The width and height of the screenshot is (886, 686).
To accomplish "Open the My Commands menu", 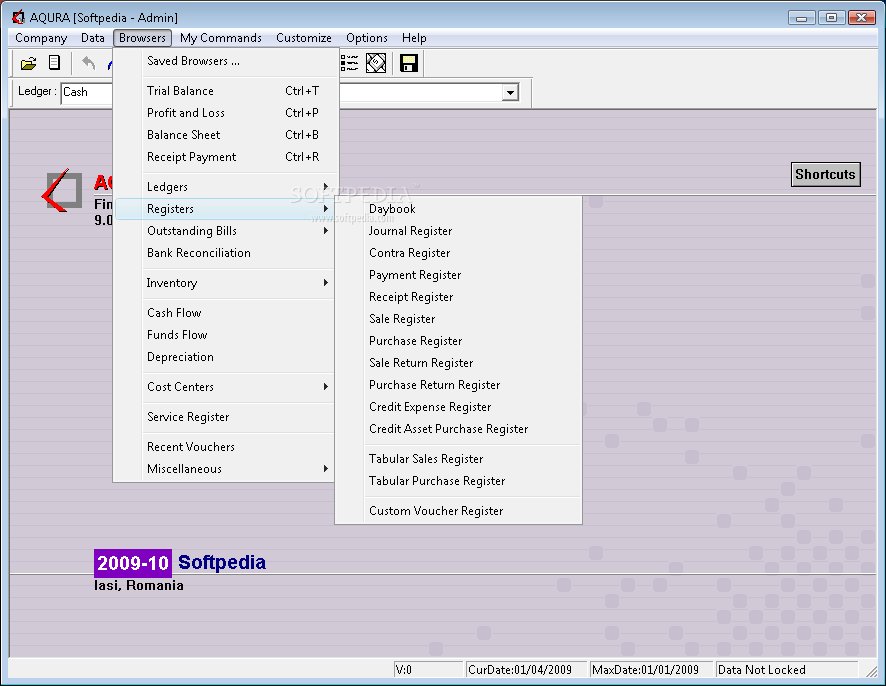I will tap(221, 38).
